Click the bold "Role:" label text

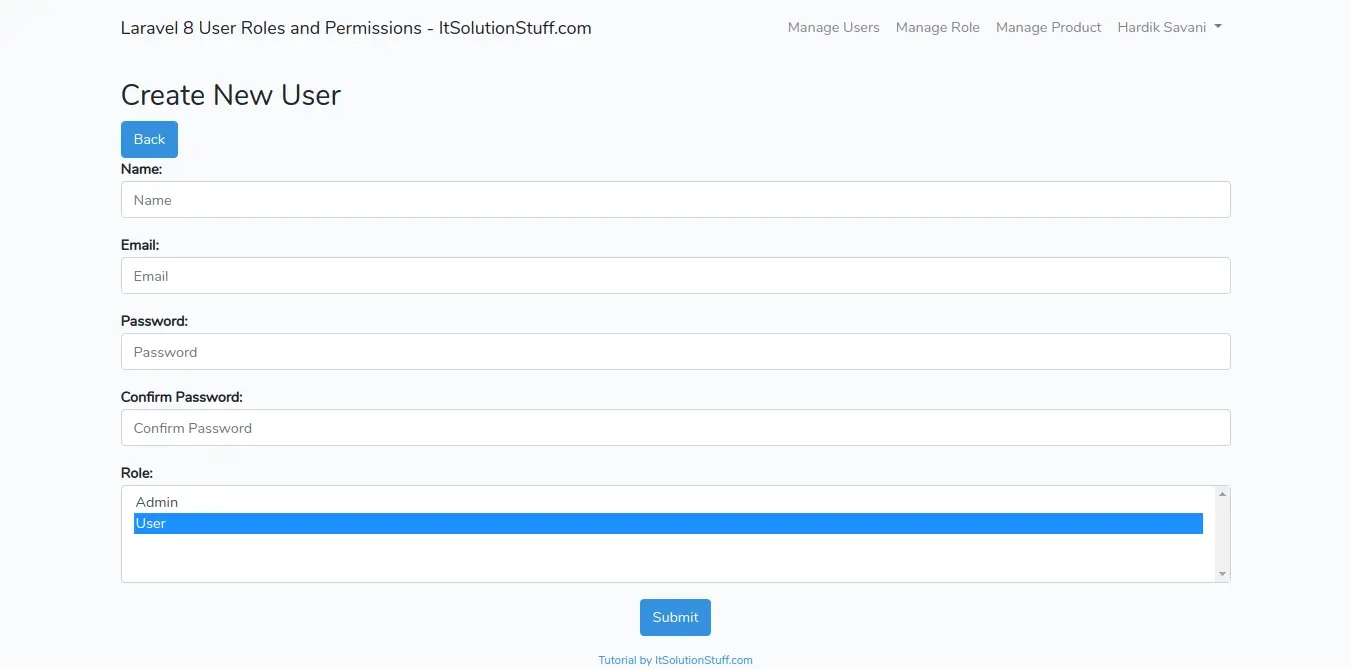(x=137, y=473)
